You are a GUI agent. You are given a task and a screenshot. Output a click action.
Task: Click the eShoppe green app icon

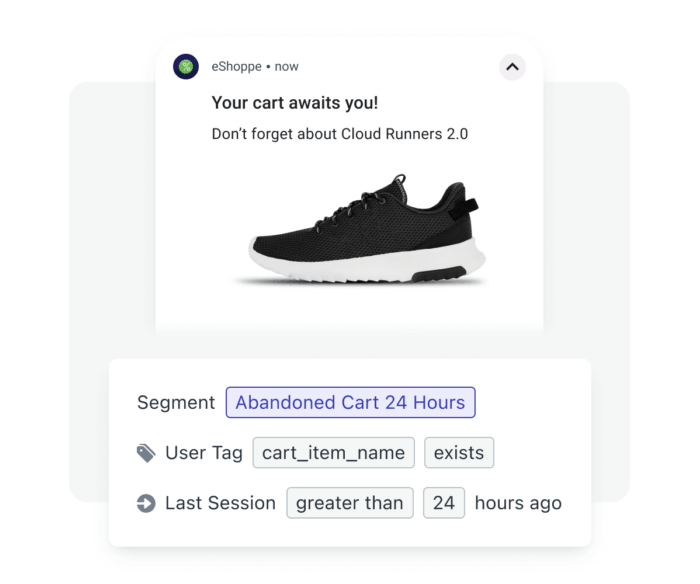186,67
